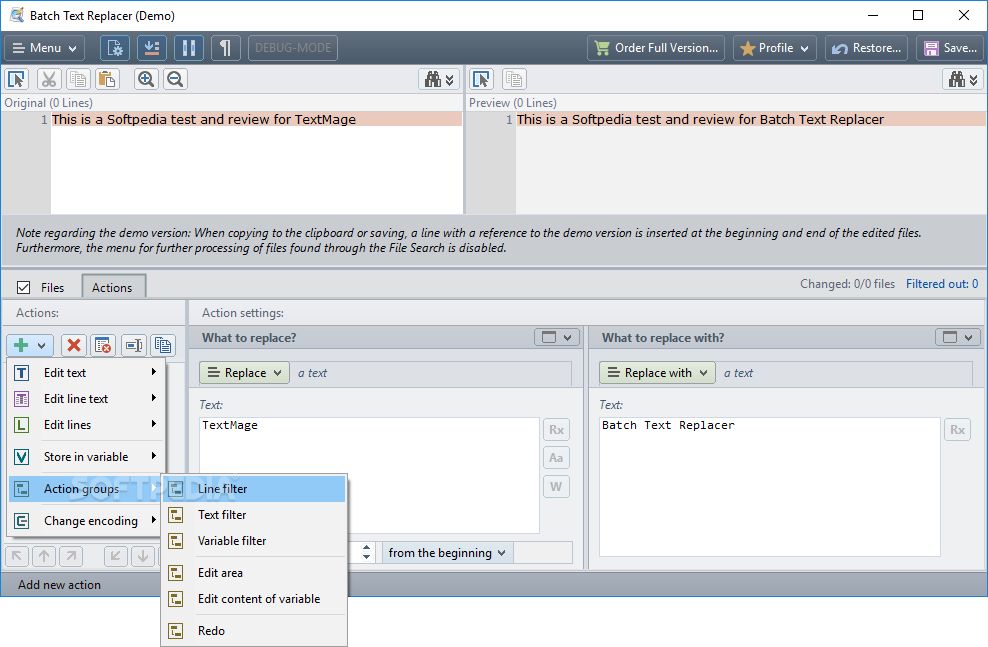The image size is (988, 647).
Task: Choose Redo from submenu
Action: (254, 631)
